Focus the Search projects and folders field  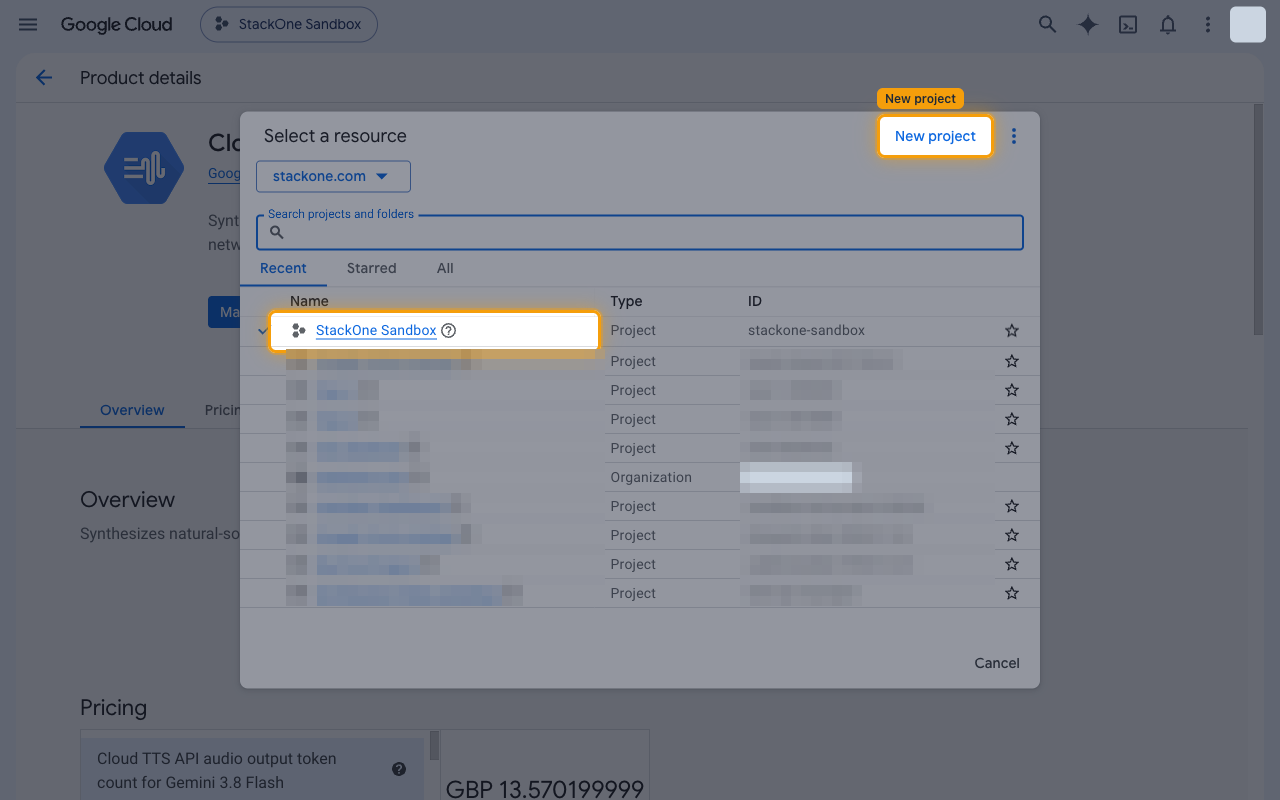640,232
